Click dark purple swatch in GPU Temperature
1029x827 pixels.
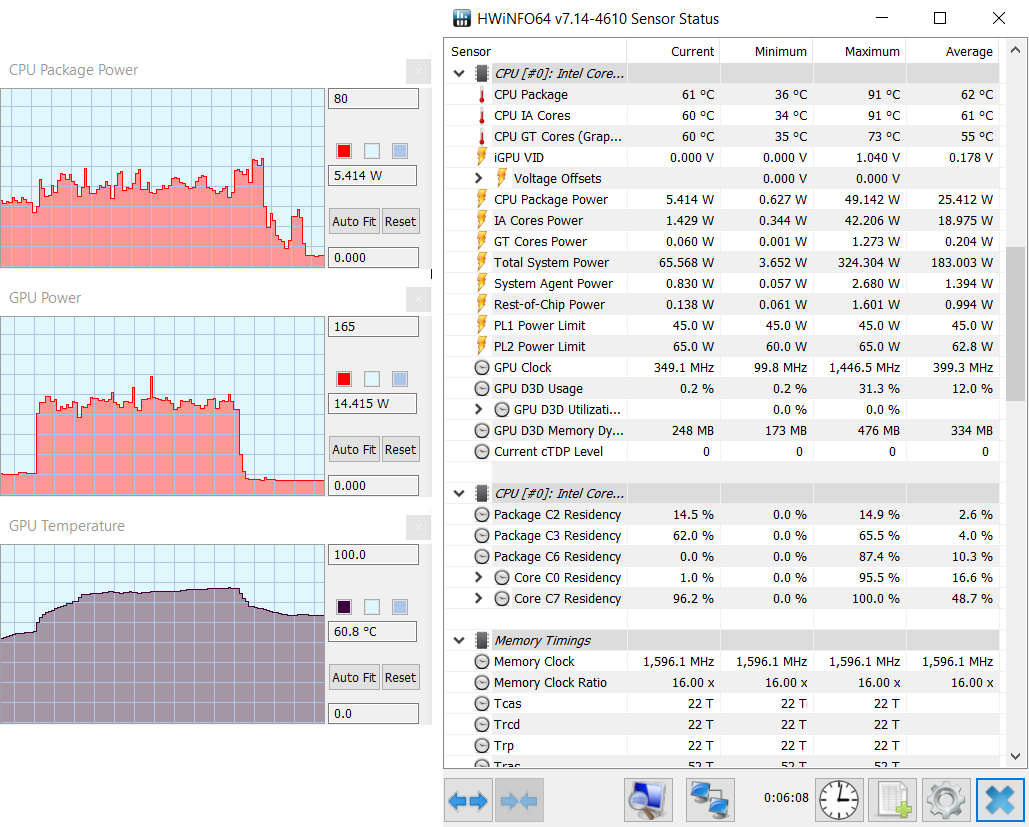[344, 607]
